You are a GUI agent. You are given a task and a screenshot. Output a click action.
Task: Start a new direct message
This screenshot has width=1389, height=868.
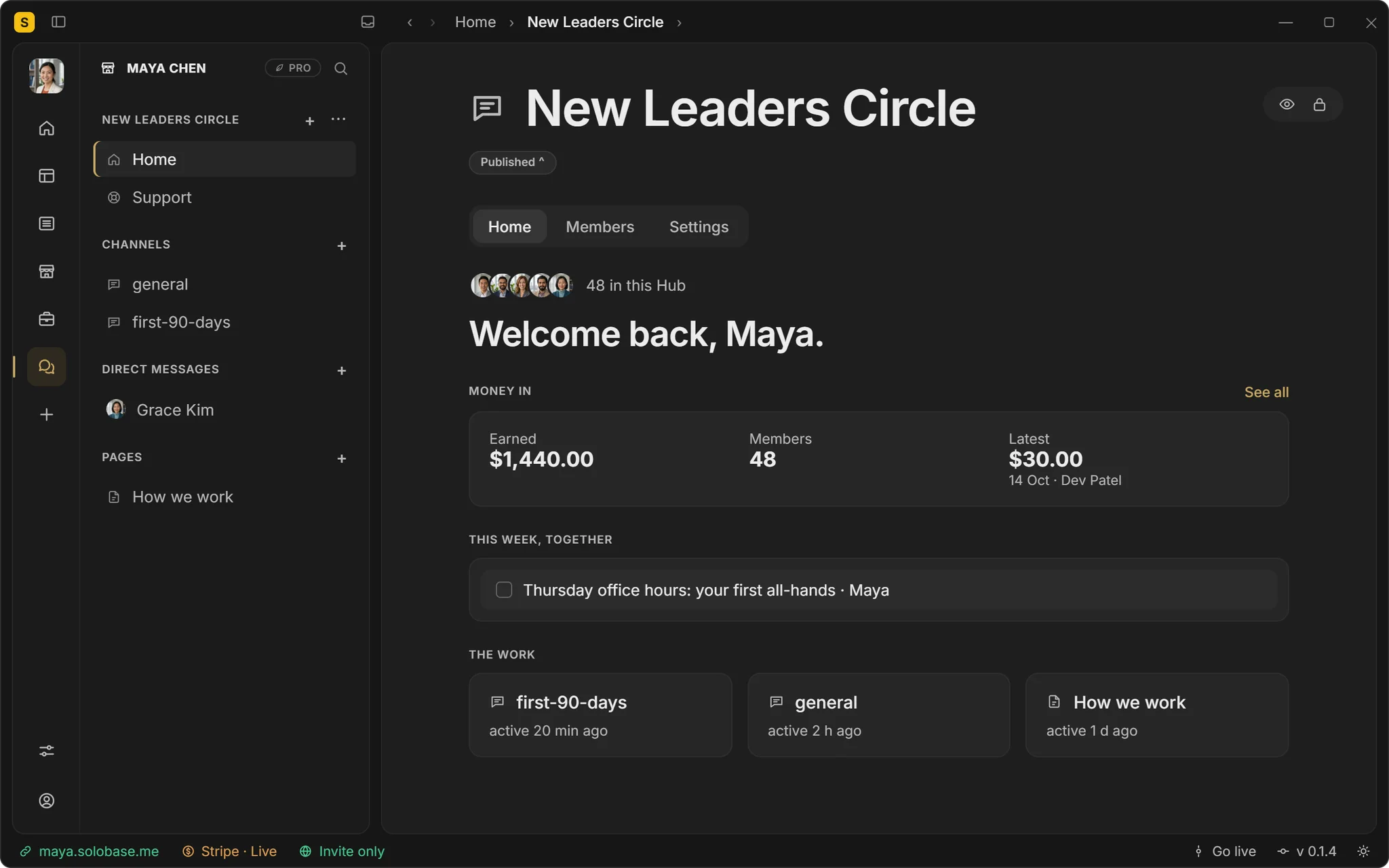[x=342, y=370]
